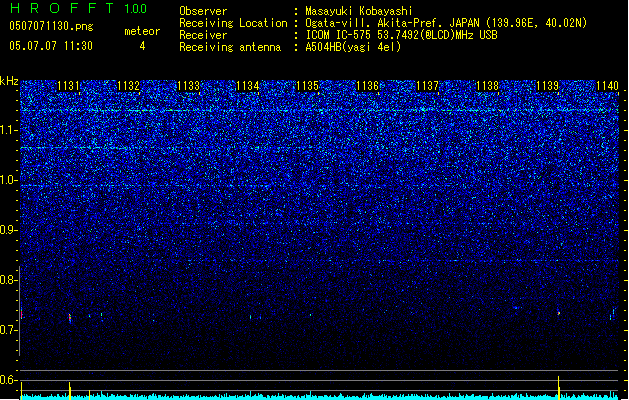This screenshot has height=400, width=629.
Task: Click time marker 1136
Action: coord(367,86)
